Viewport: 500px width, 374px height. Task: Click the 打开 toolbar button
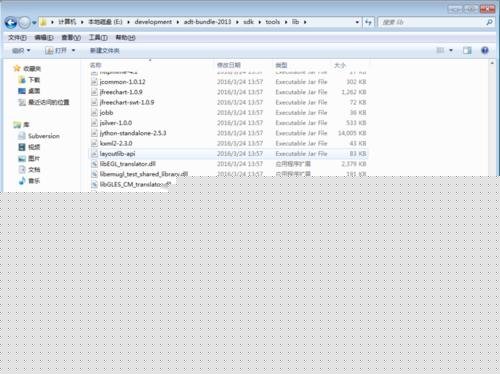pyautogui.click(x=57, y=50)
